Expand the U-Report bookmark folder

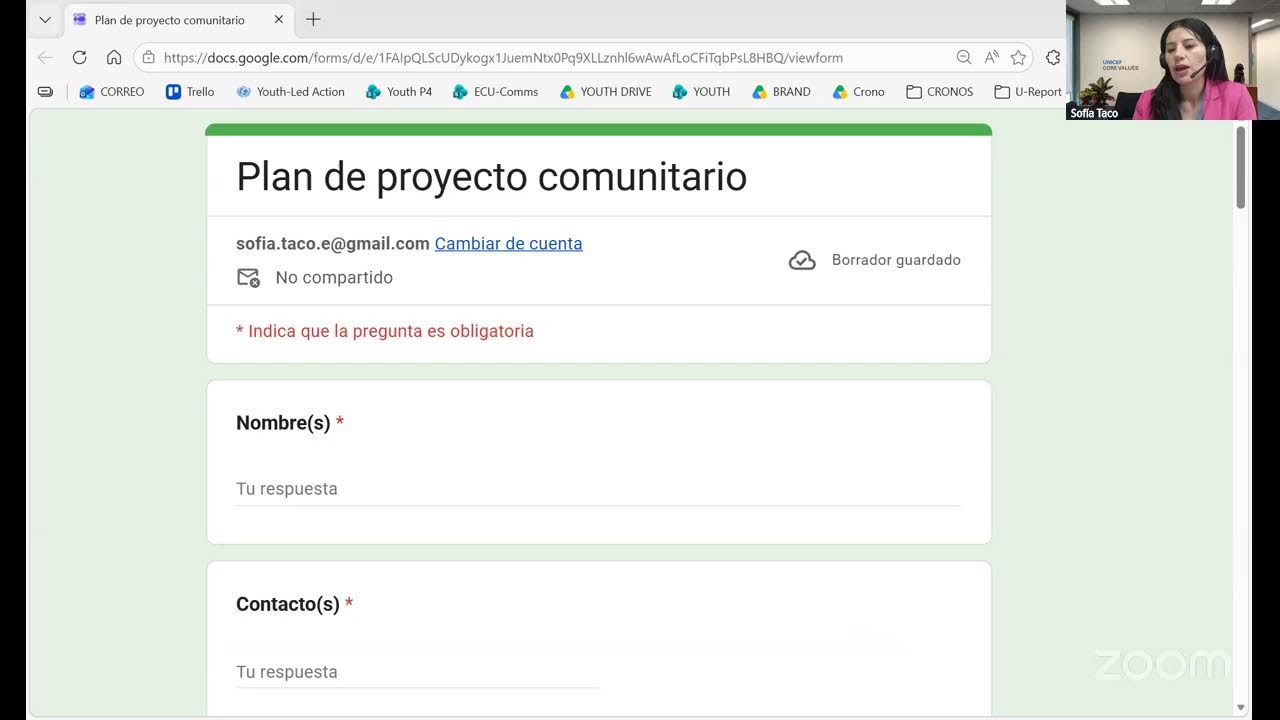(1027, 91)
